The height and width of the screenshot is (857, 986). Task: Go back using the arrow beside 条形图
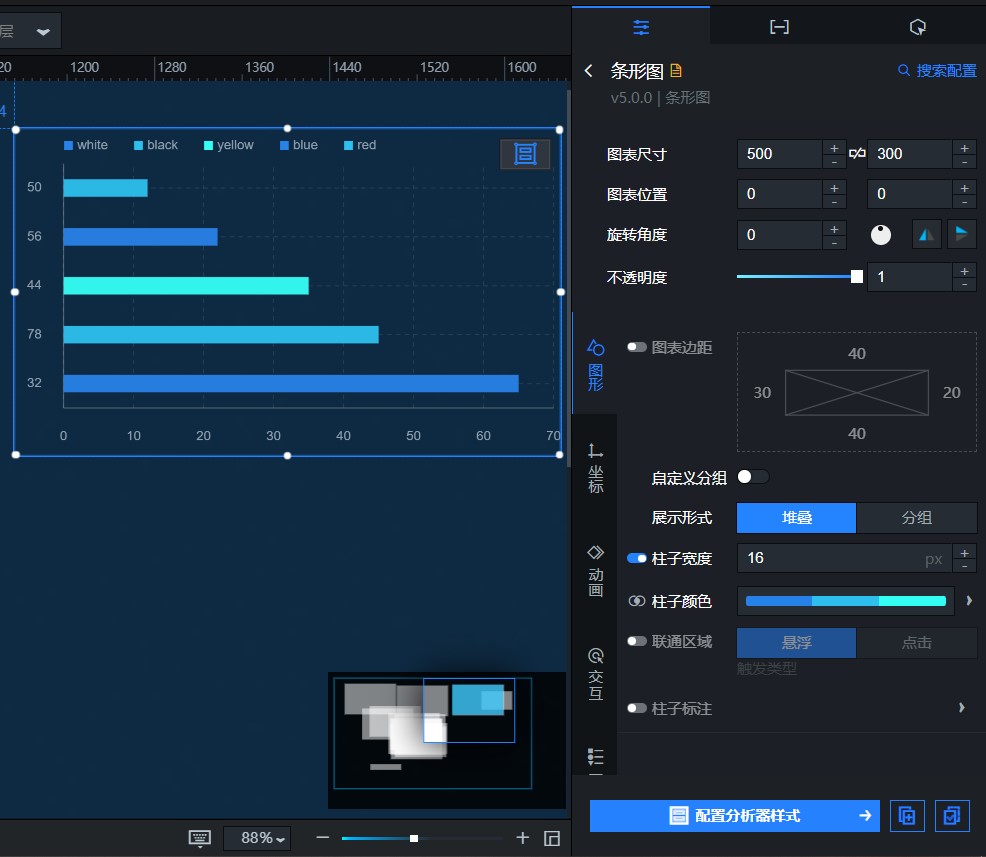point(589,70)
